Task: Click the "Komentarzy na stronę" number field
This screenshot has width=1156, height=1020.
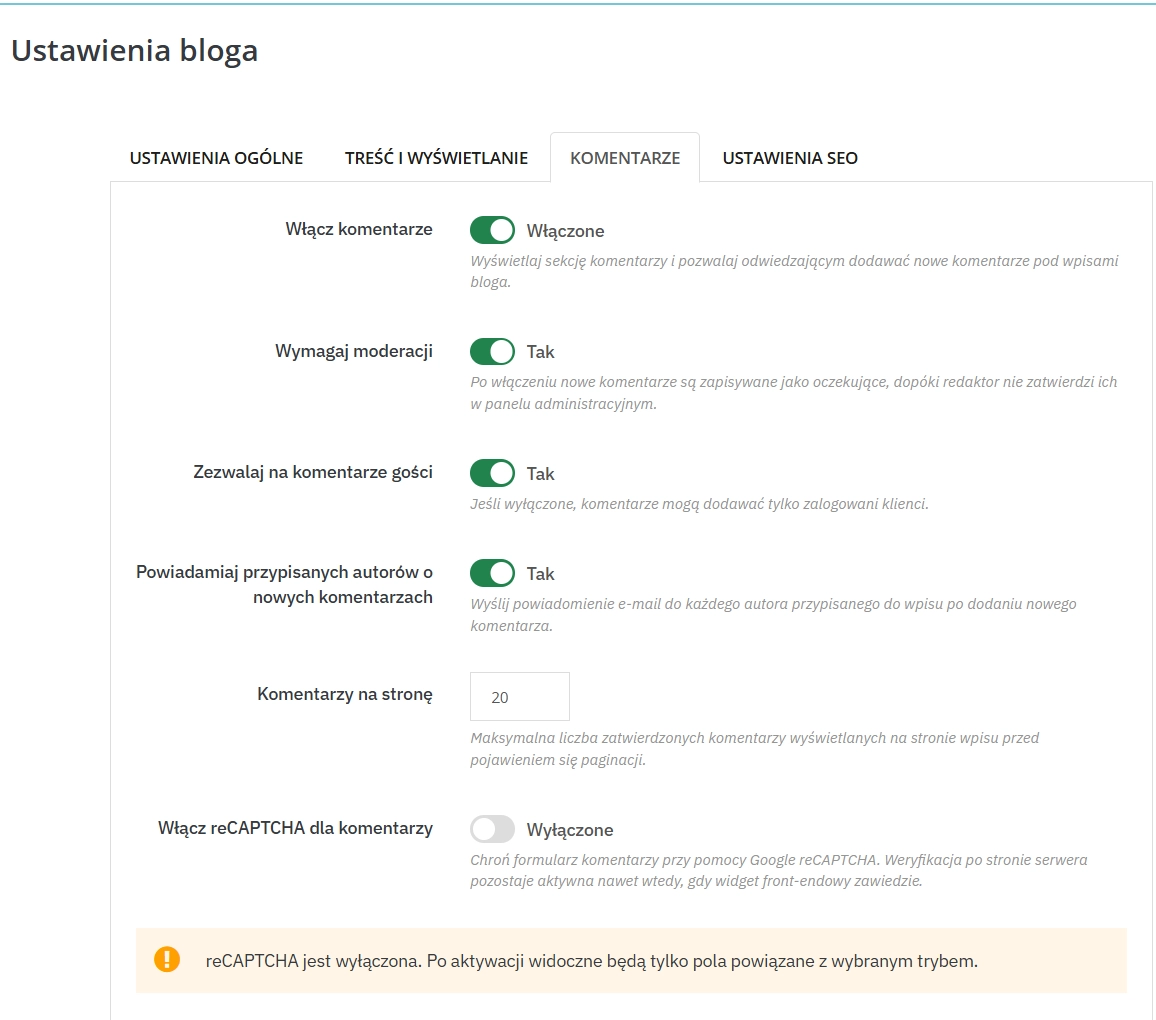Action: point(519,696)
